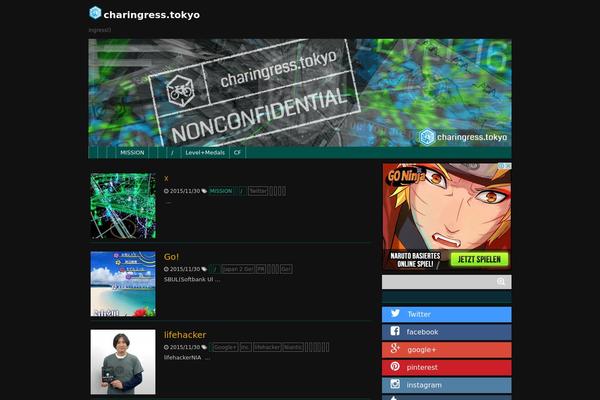
Task: Click the GO Ninja Naruto advertisement image
Action: (x=447, y=217)
